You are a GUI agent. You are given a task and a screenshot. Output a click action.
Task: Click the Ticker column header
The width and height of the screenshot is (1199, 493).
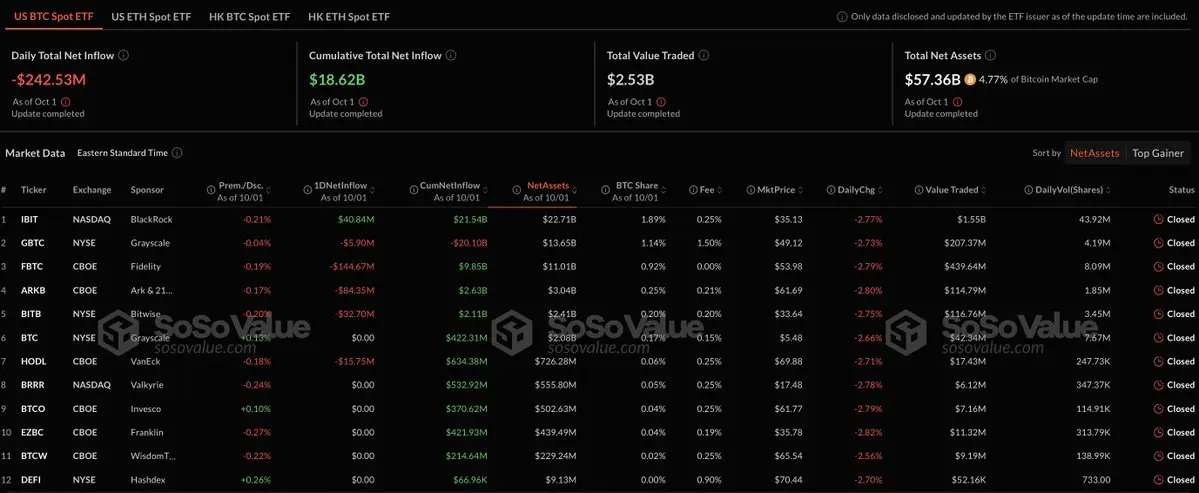pos(34,190)
